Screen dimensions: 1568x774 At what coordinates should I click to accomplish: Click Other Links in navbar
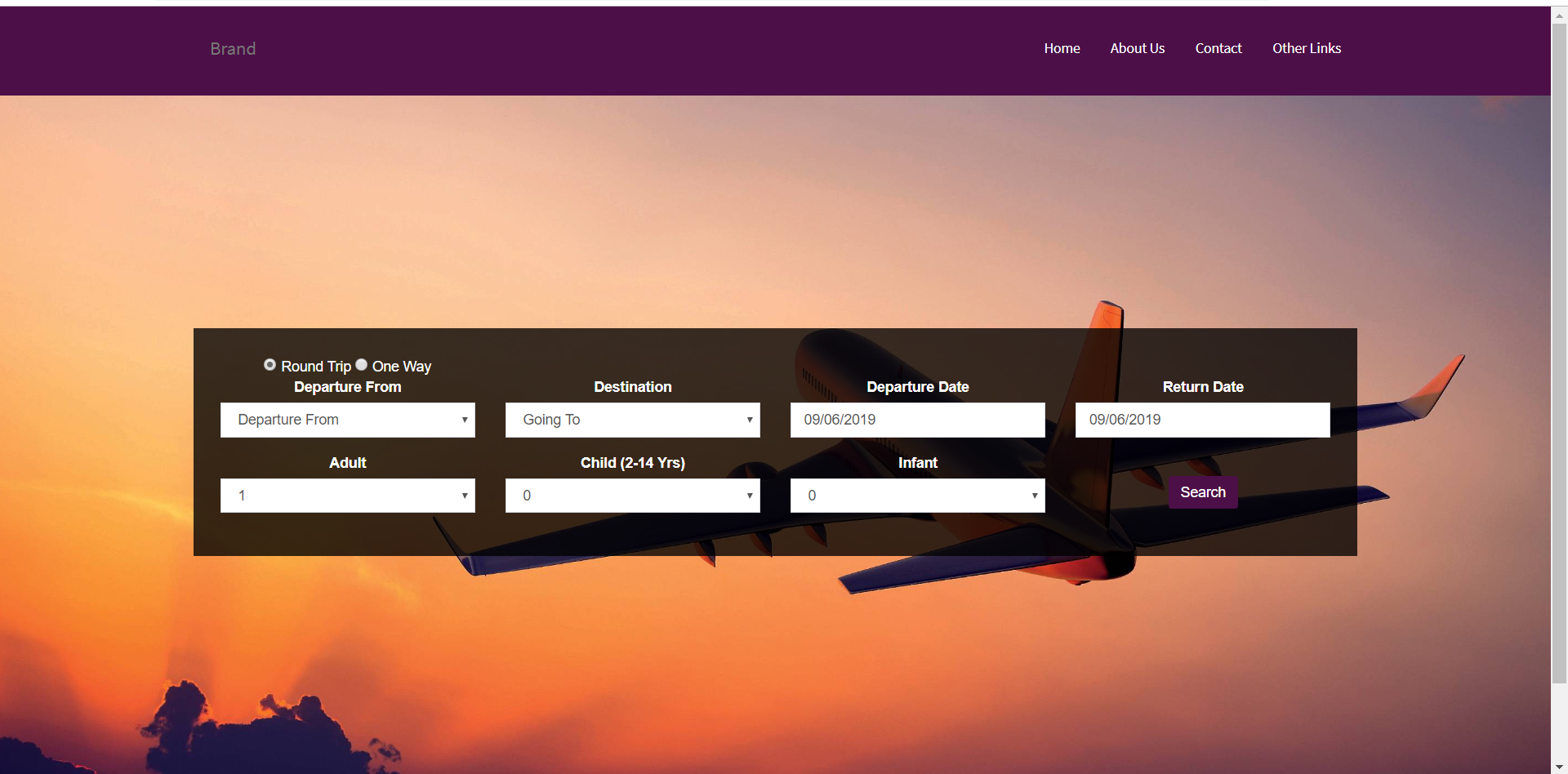(x=1306, y=49)
